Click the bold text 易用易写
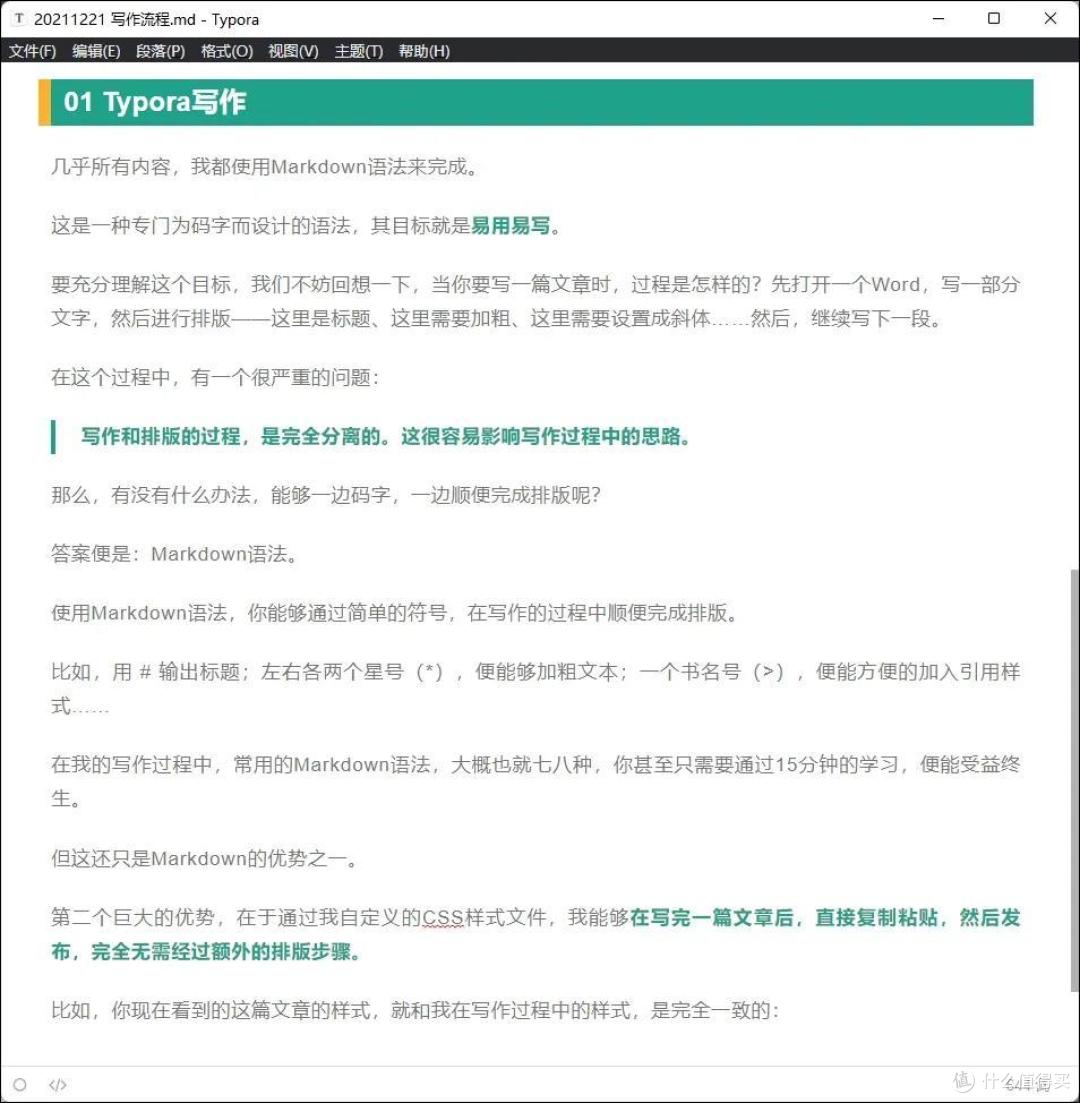This screenshot has width=1080, height=1103. coord(510,226)
